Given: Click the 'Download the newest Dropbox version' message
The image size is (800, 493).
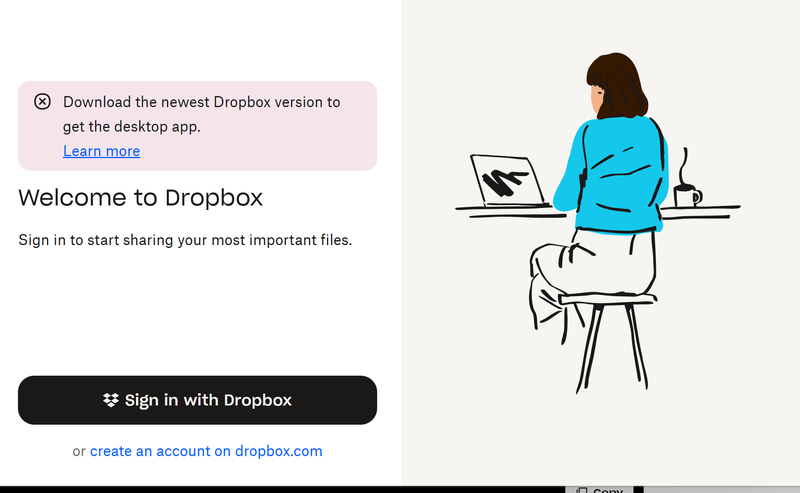Looking at the screenshot, I should (x=202, y=114).
